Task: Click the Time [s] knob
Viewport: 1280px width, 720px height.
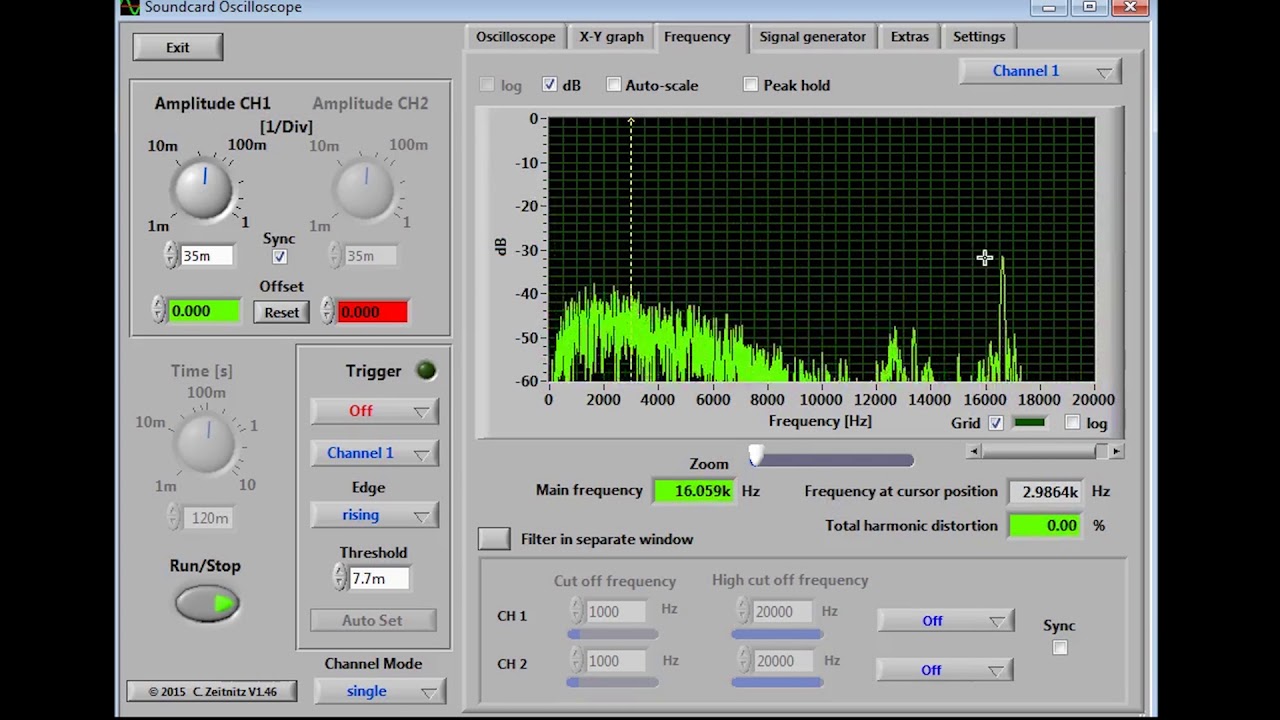Action: (x=207, y=441)
